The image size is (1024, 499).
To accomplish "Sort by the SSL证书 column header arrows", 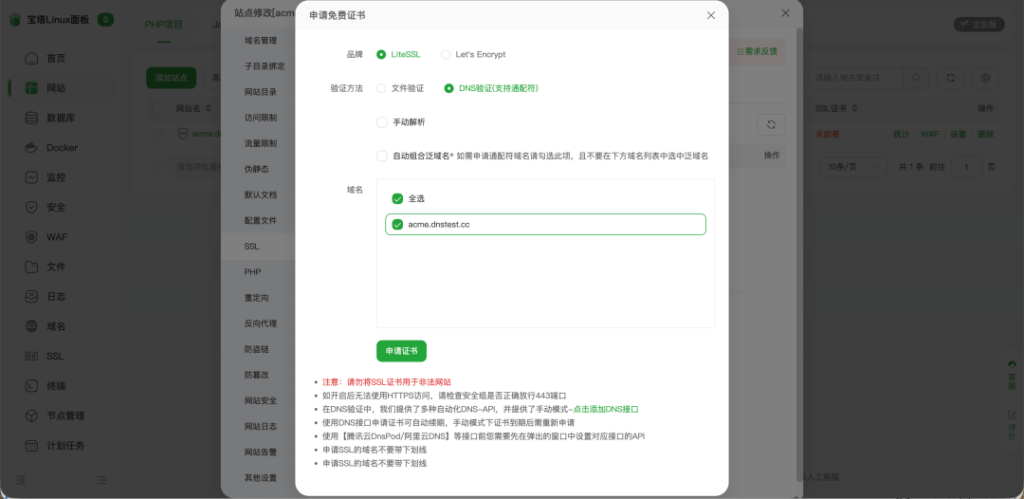I will pos(854,108).
